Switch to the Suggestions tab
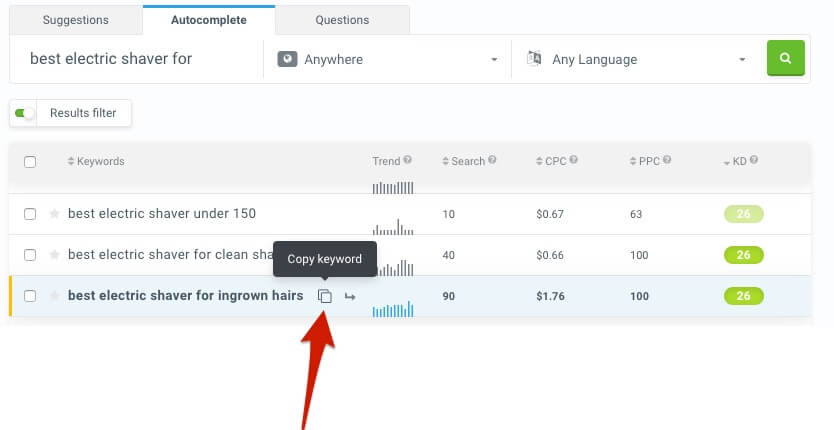The image size is (834, 430). [76, 20]
